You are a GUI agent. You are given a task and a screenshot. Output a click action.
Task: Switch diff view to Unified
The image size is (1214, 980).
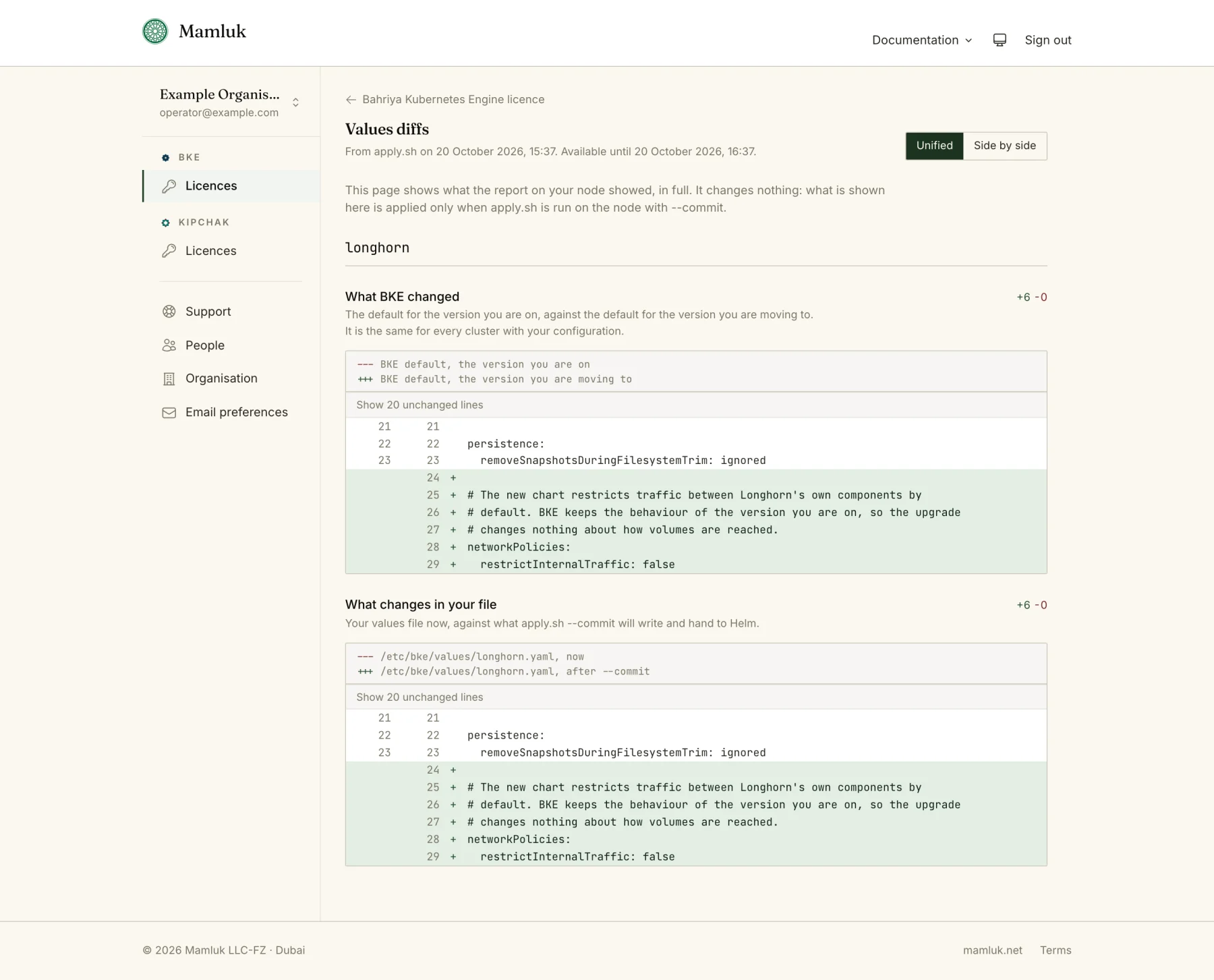point(934,146)
